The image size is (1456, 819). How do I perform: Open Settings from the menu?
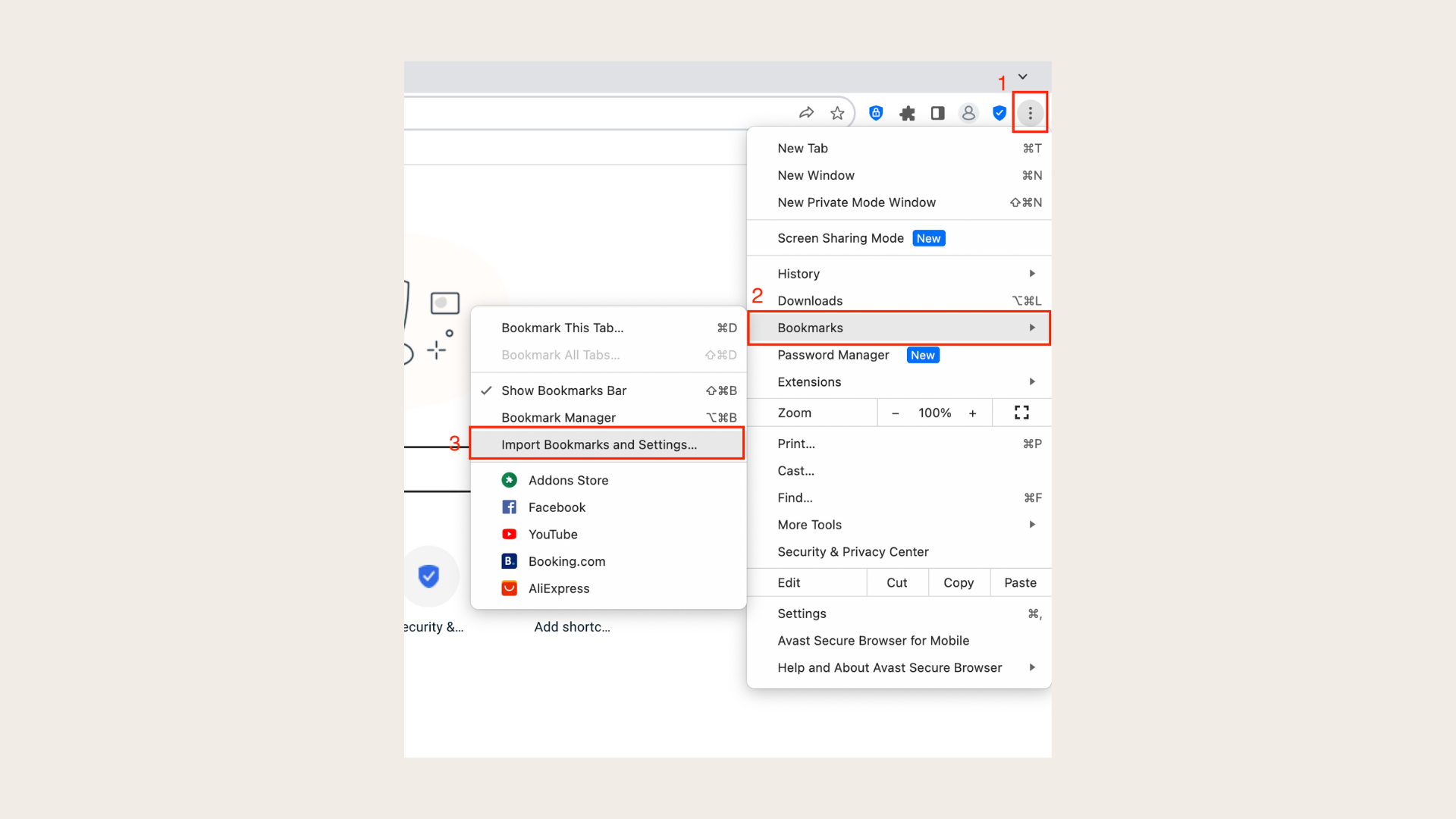coord(899,613)
